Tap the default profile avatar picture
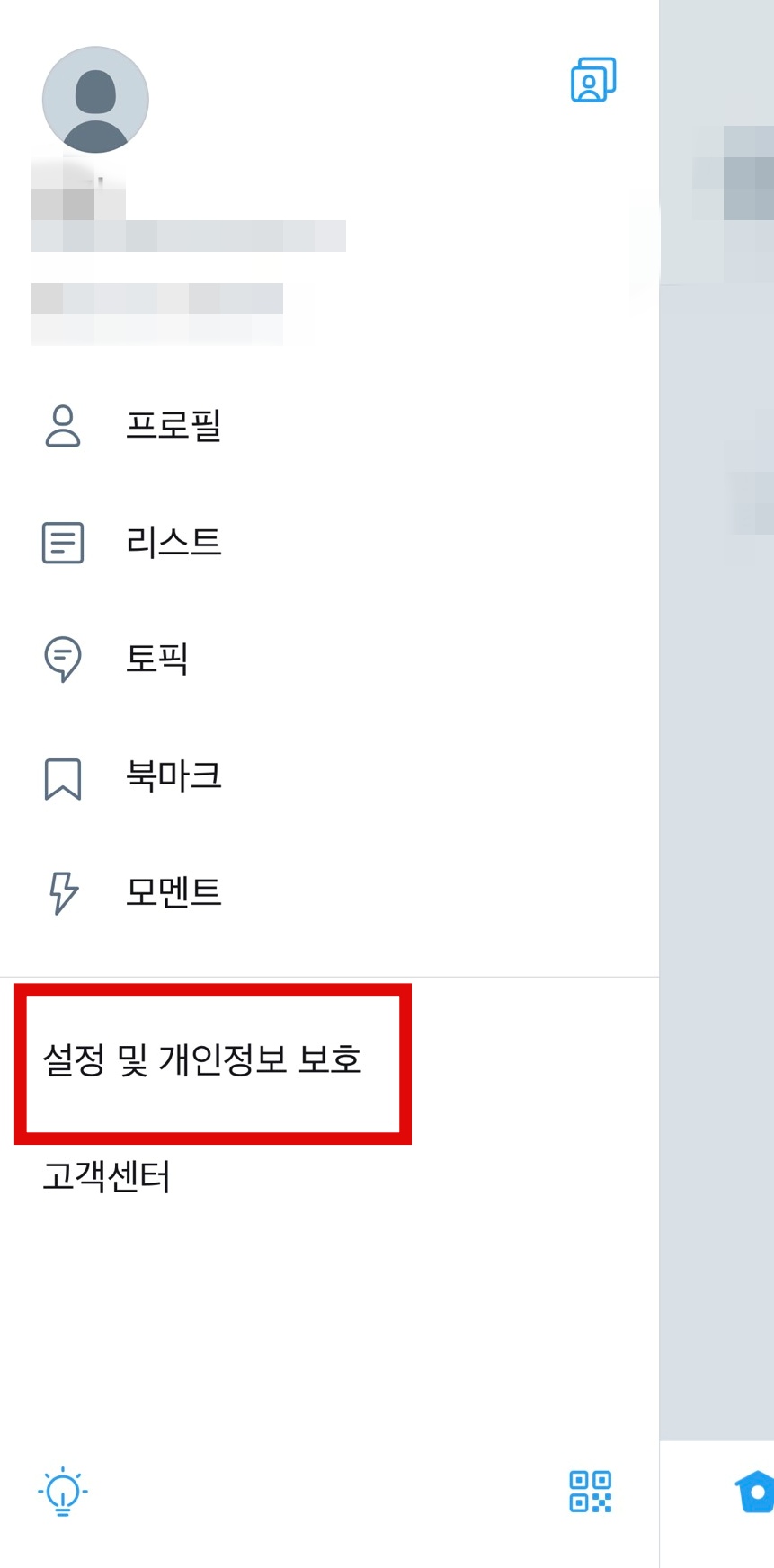The image size is (774, 1568). [95, 100]
